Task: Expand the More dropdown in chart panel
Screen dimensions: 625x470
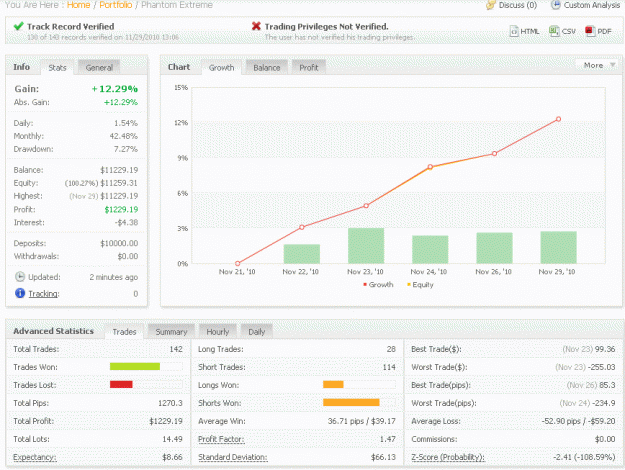Action: [x=598, y=65]
